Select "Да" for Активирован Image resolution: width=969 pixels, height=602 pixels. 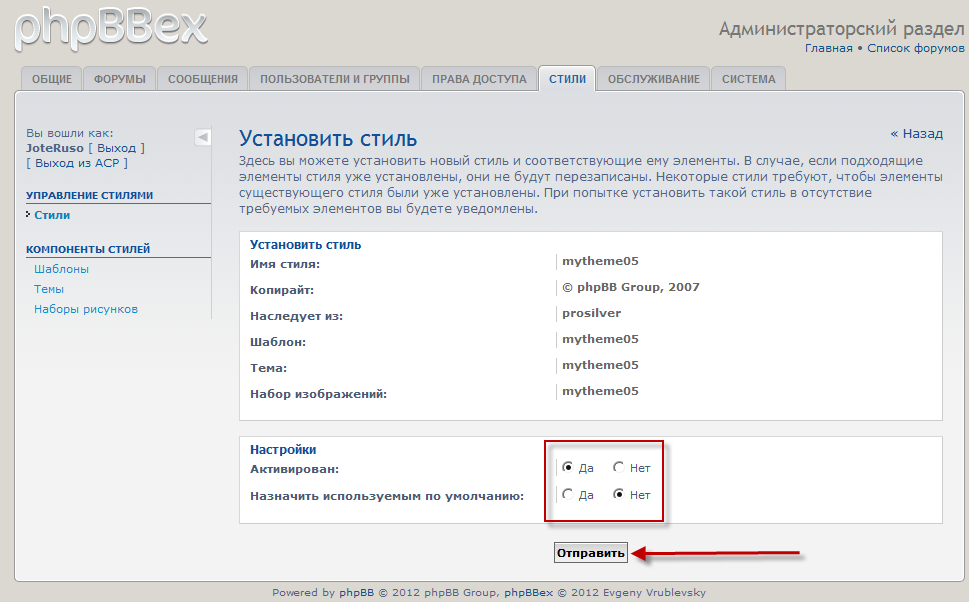[x=569, y=467]
